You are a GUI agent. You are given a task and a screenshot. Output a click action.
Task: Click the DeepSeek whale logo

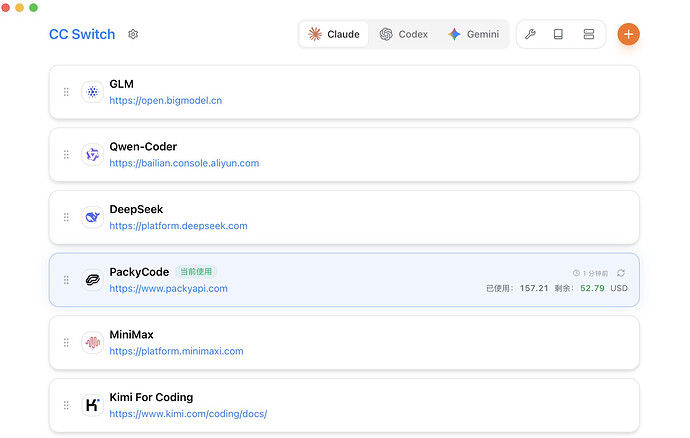92,217
